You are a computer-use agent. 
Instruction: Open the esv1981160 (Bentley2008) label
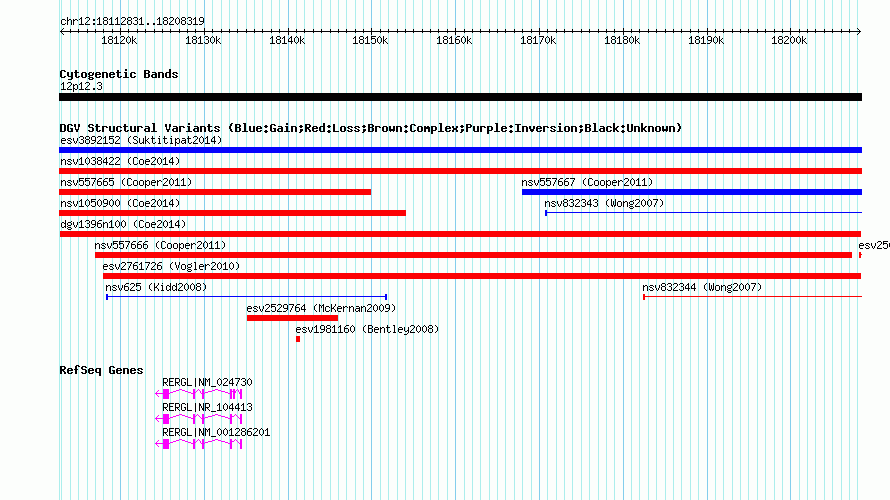(367, 329)
